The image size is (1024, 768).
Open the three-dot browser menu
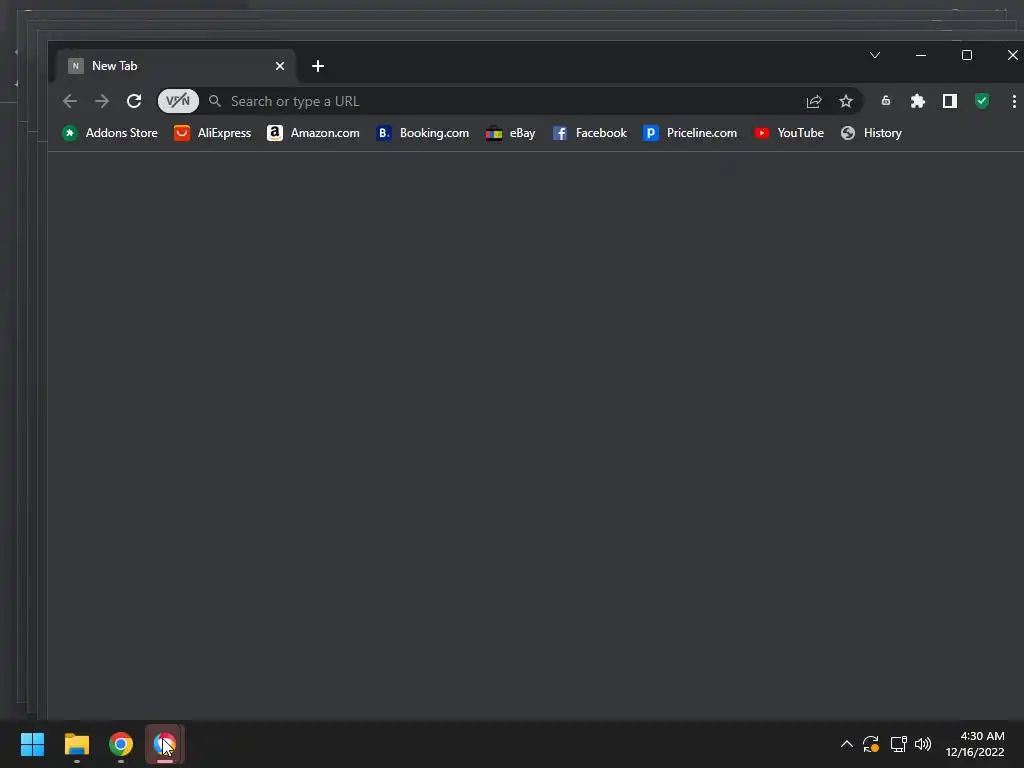(x=1014, y=101)
